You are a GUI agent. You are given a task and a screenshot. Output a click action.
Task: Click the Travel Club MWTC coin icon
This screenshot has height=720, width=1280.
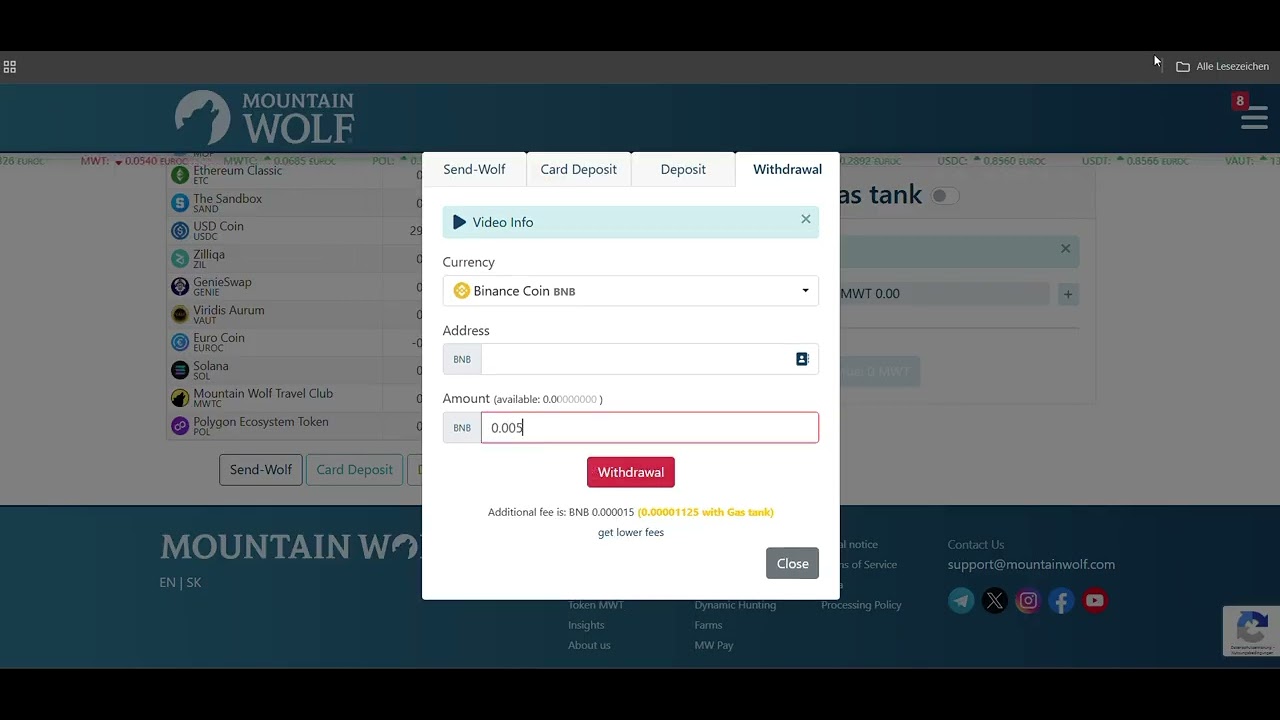click(180, 398)
